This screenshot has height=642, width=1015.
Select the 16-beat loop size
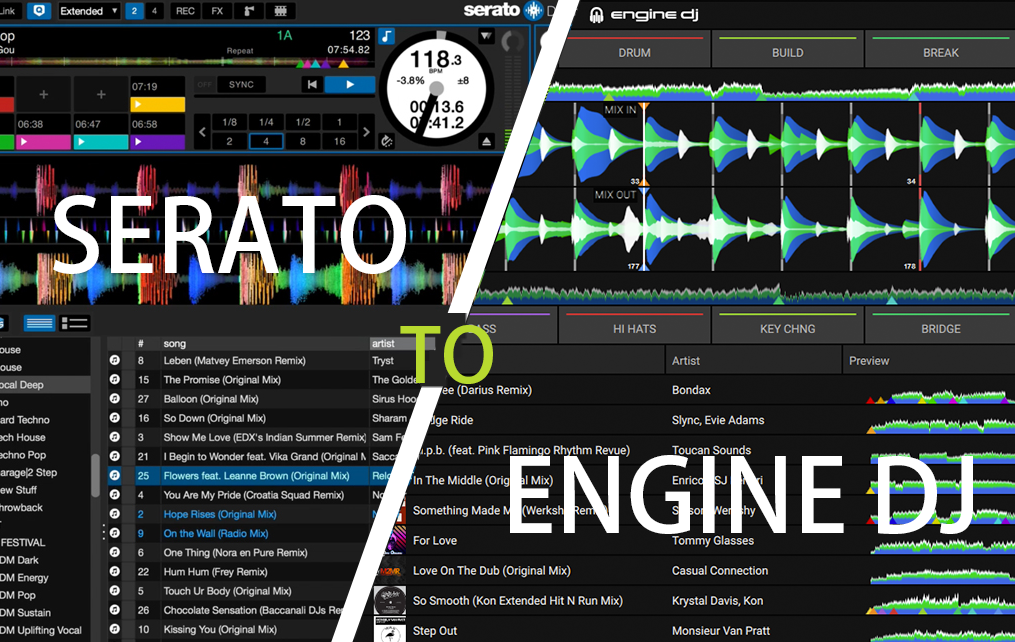[340, 141]
